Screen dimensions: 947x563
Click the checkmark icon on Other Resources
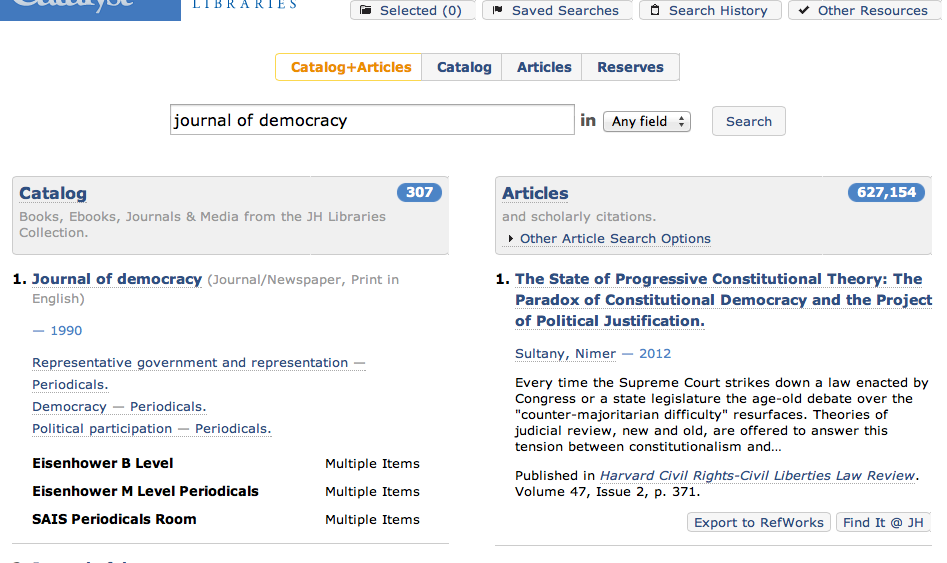point(804,10)
